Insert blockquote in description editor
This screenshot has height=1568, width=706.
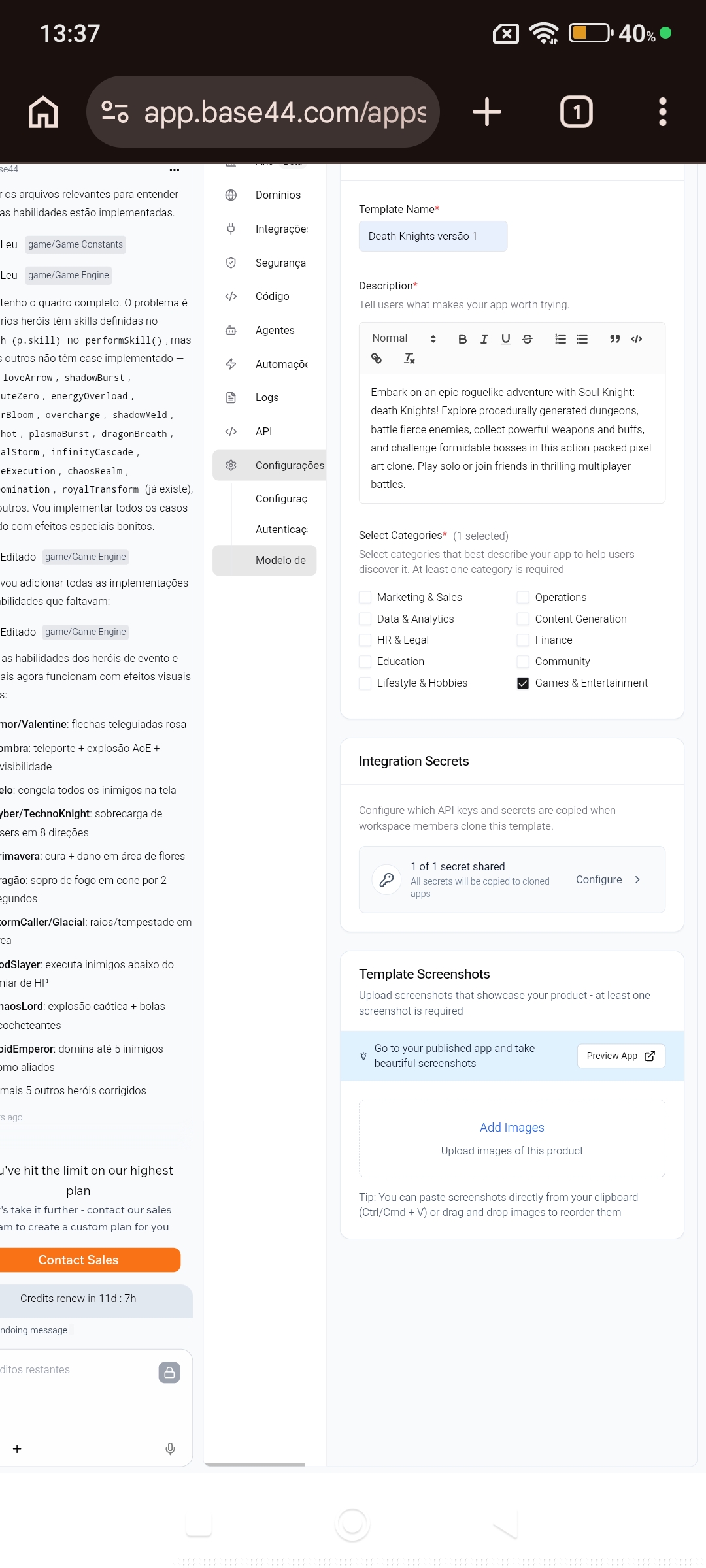[x=614, y=338]
